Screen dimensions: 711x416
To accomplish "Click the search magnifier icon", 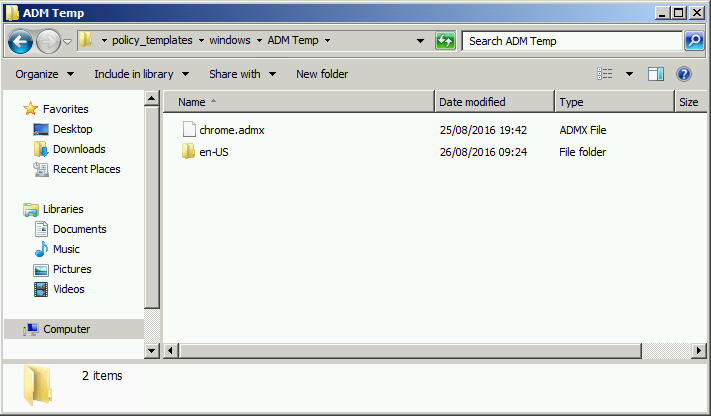I will 694,41.
